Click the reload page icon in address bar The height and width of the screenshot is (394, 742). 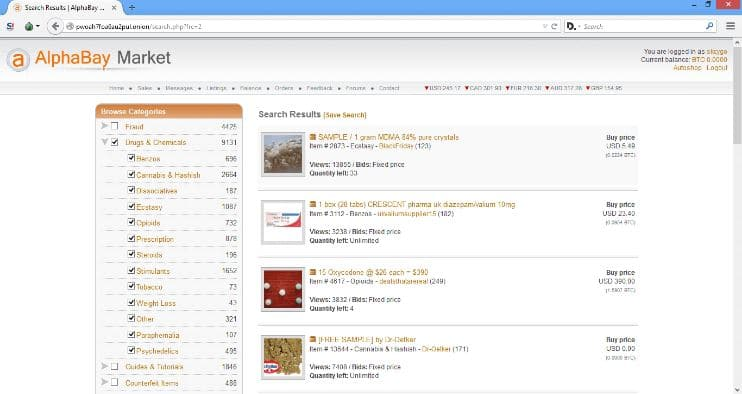click(x=554, y=26)
